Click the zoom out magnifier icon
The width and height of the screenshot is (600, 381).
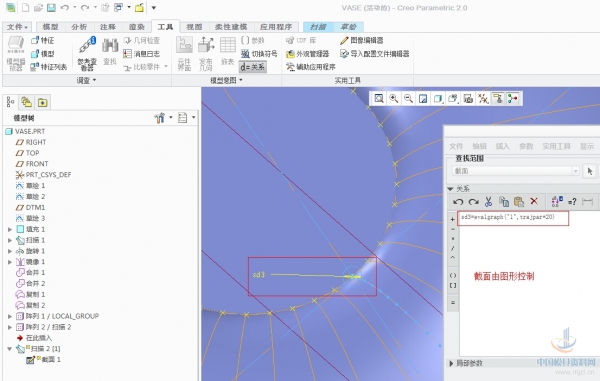click(x=408, y=99)
